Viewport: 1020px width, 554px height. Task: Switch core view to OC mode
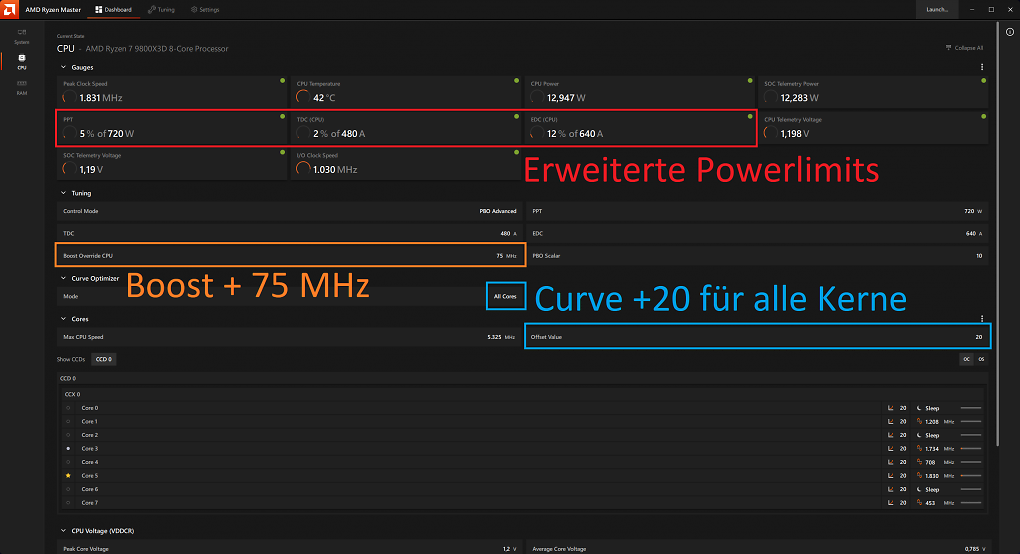point(967,359)
